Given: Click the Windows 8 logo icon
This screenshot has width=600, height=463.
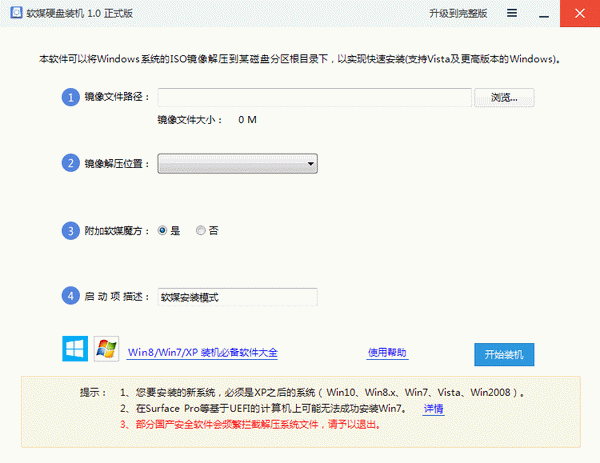Looking at the screenshot, I should [75, 349].
